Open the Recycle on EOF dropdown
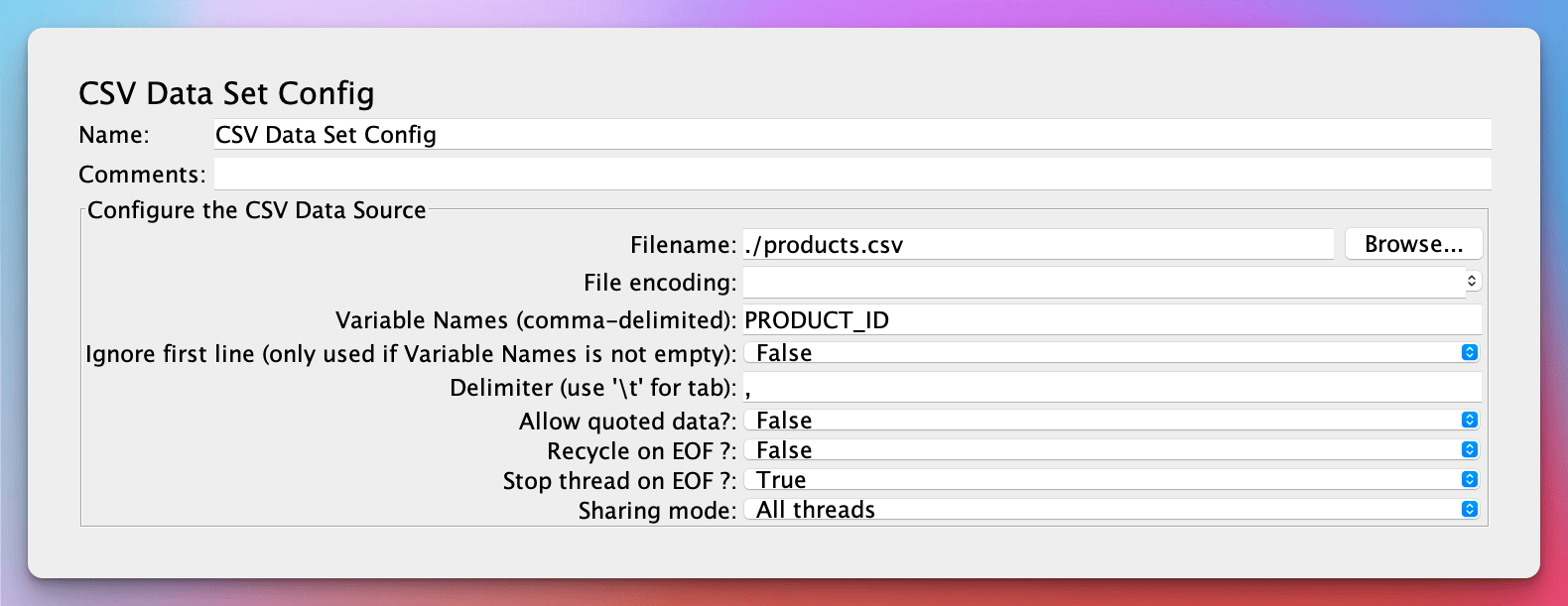The width and height of the screenshot is (1568, 606). [x=1102, y=450]
